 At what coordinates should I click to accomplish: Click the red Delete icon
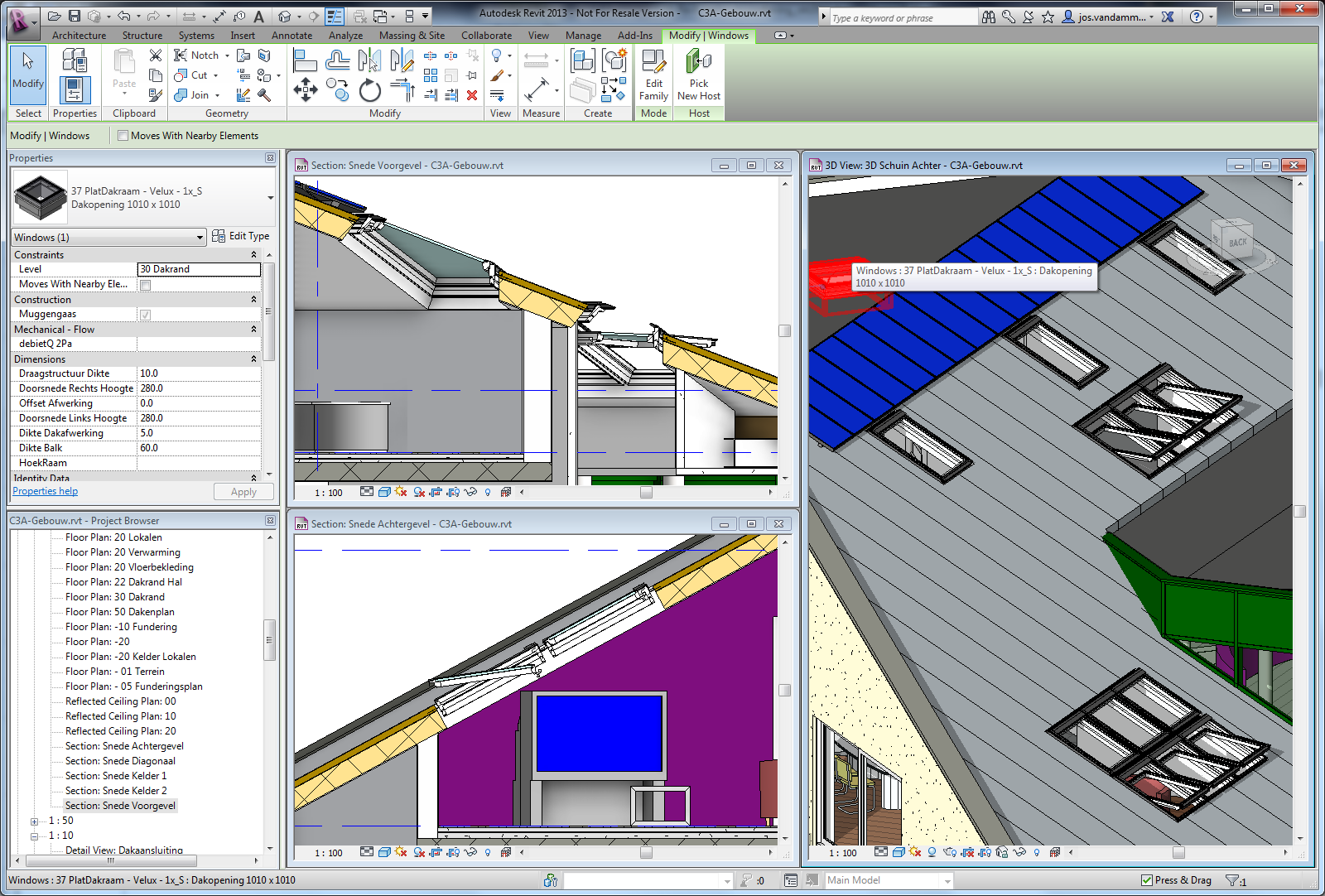pos(472,95)
